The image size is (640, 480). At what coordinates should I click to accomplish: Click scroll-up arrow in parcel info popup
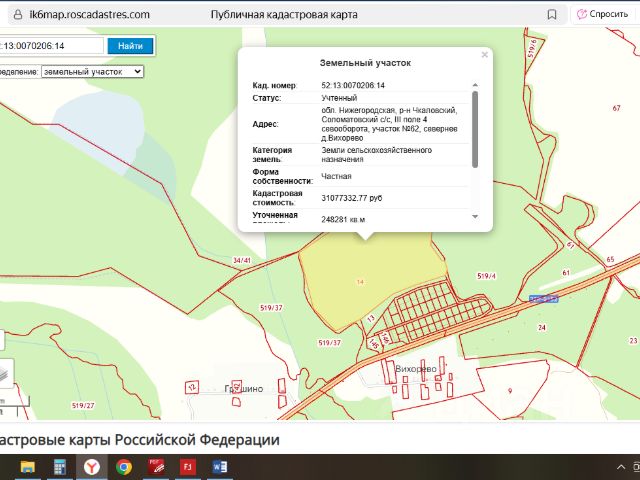coord(475,85)
